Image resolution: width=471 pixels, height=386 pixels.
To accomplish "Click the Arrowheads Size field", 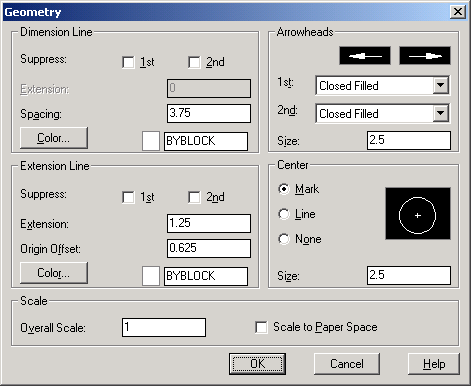I will (x=409, y=140).
